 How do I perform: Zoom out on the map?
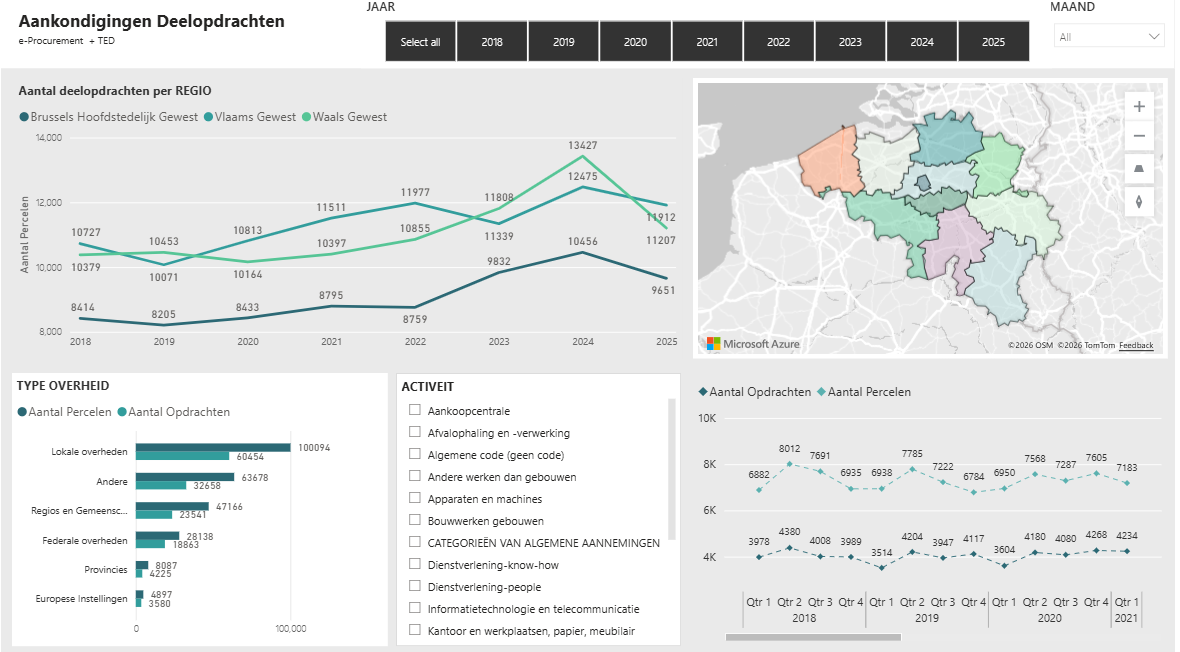click(x=1139, y=136)
